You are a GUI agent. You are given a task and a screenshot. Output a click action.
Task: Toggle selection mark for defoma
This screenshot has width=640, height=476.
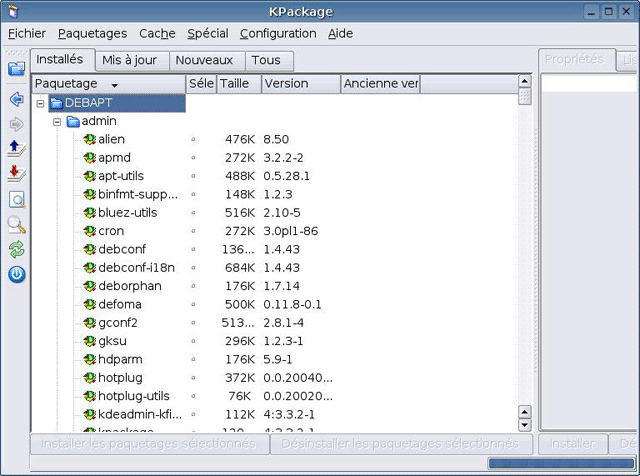193,305
